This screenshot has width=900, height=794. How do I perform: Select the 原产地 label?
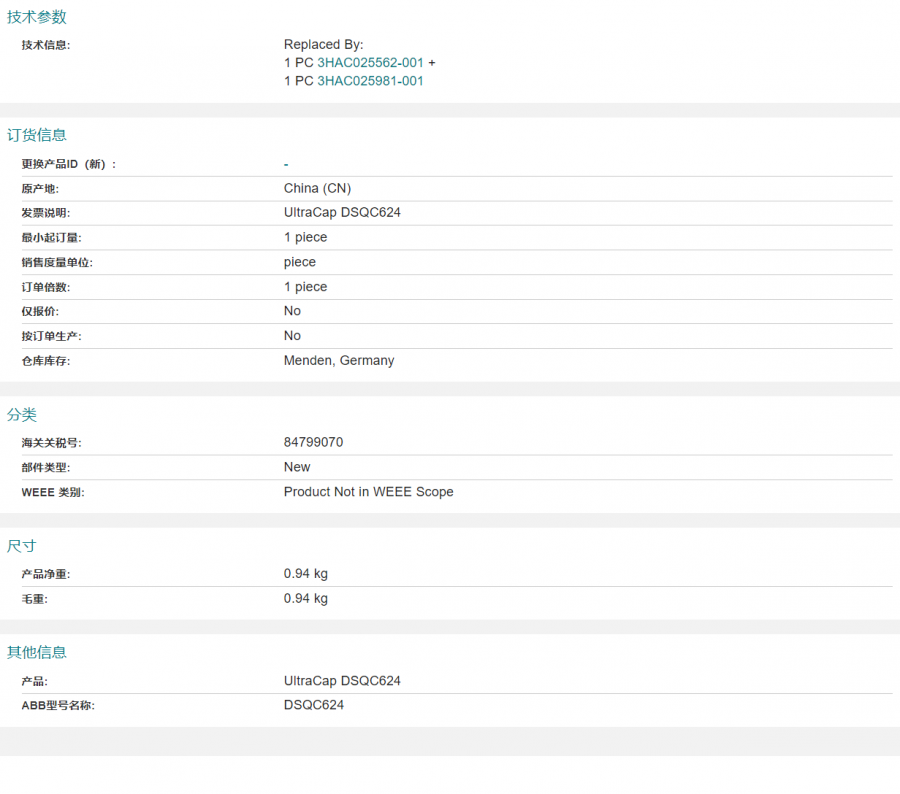click(40, 189)
